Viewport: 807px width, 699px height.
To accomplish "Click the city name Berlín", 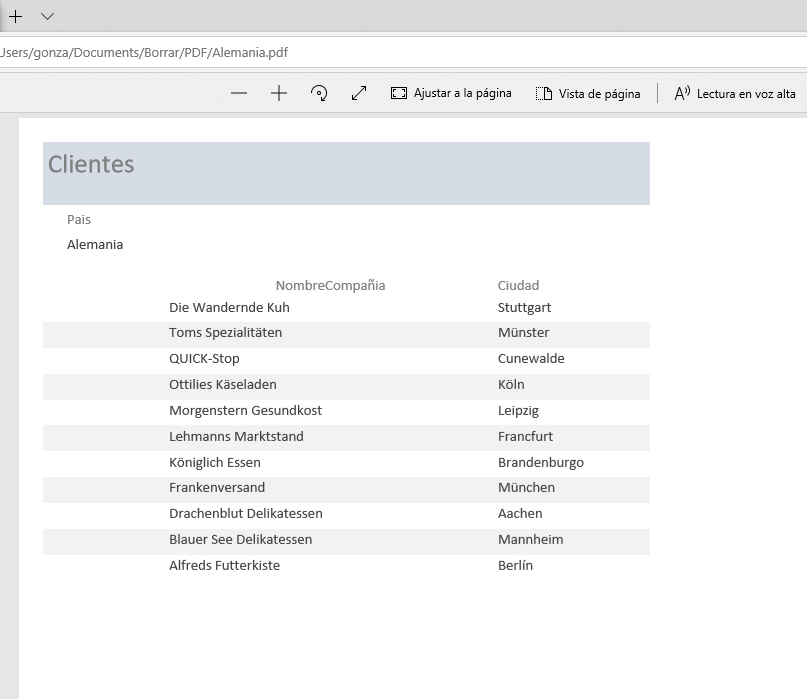I will pyautogui.click(x=516, y=565).
